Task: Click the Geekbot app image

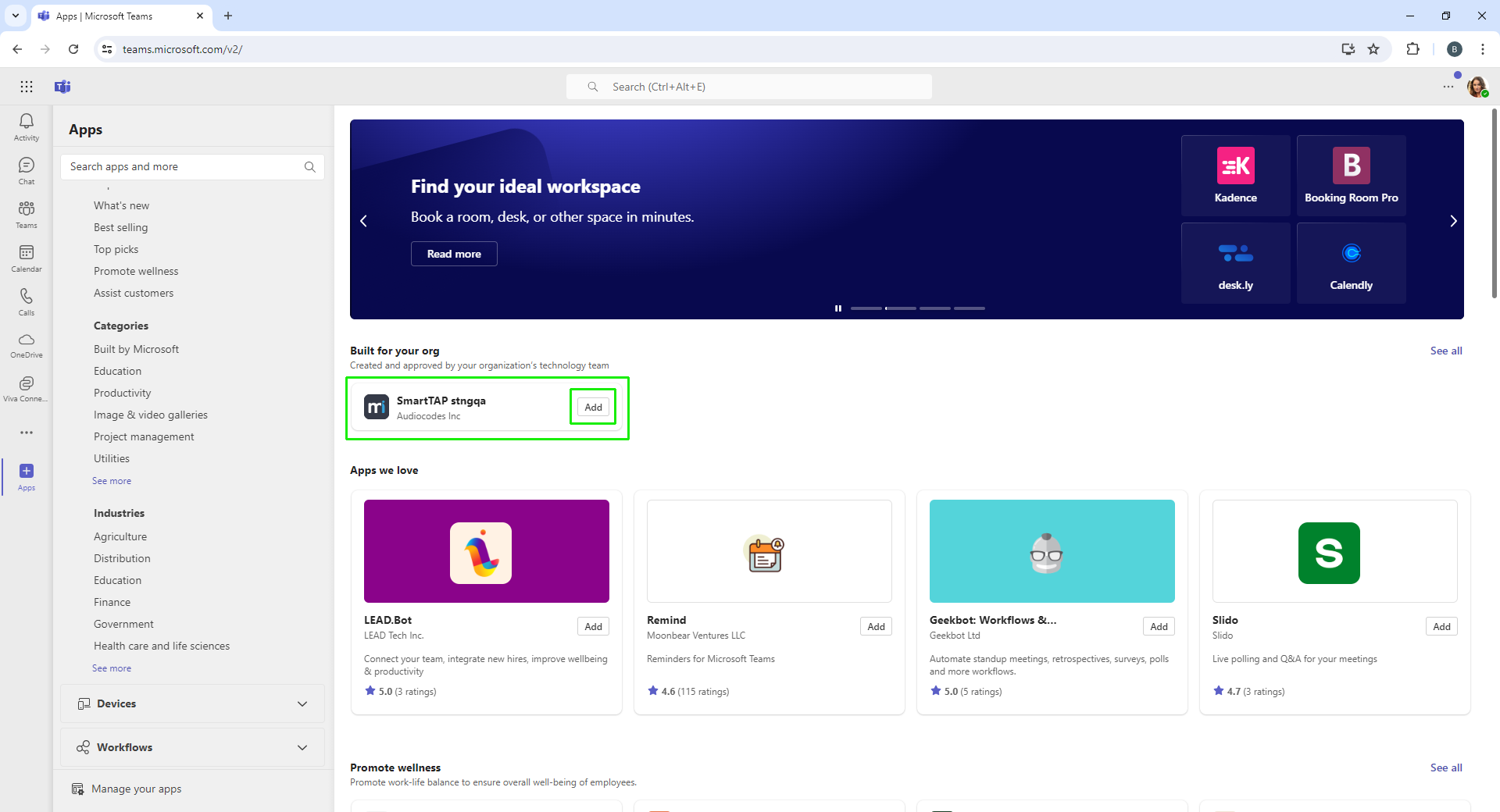Action: coord(1052,551)
